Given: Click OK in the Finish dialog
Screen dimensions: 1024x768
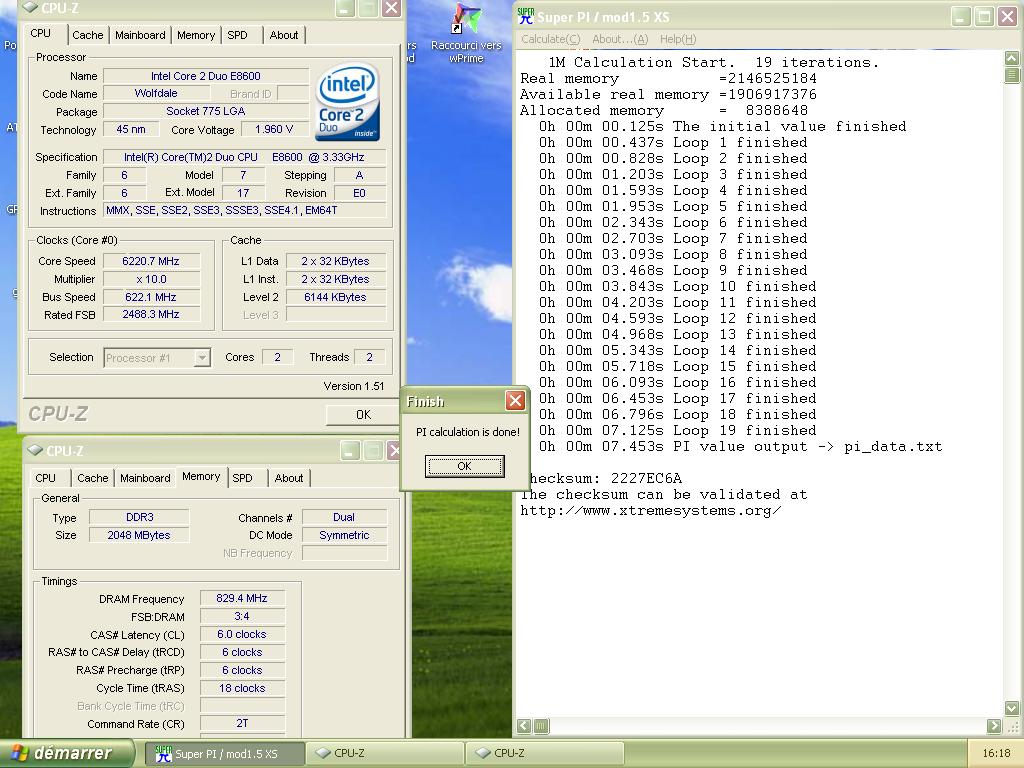Looking at the screenshot, I should 464,466.
